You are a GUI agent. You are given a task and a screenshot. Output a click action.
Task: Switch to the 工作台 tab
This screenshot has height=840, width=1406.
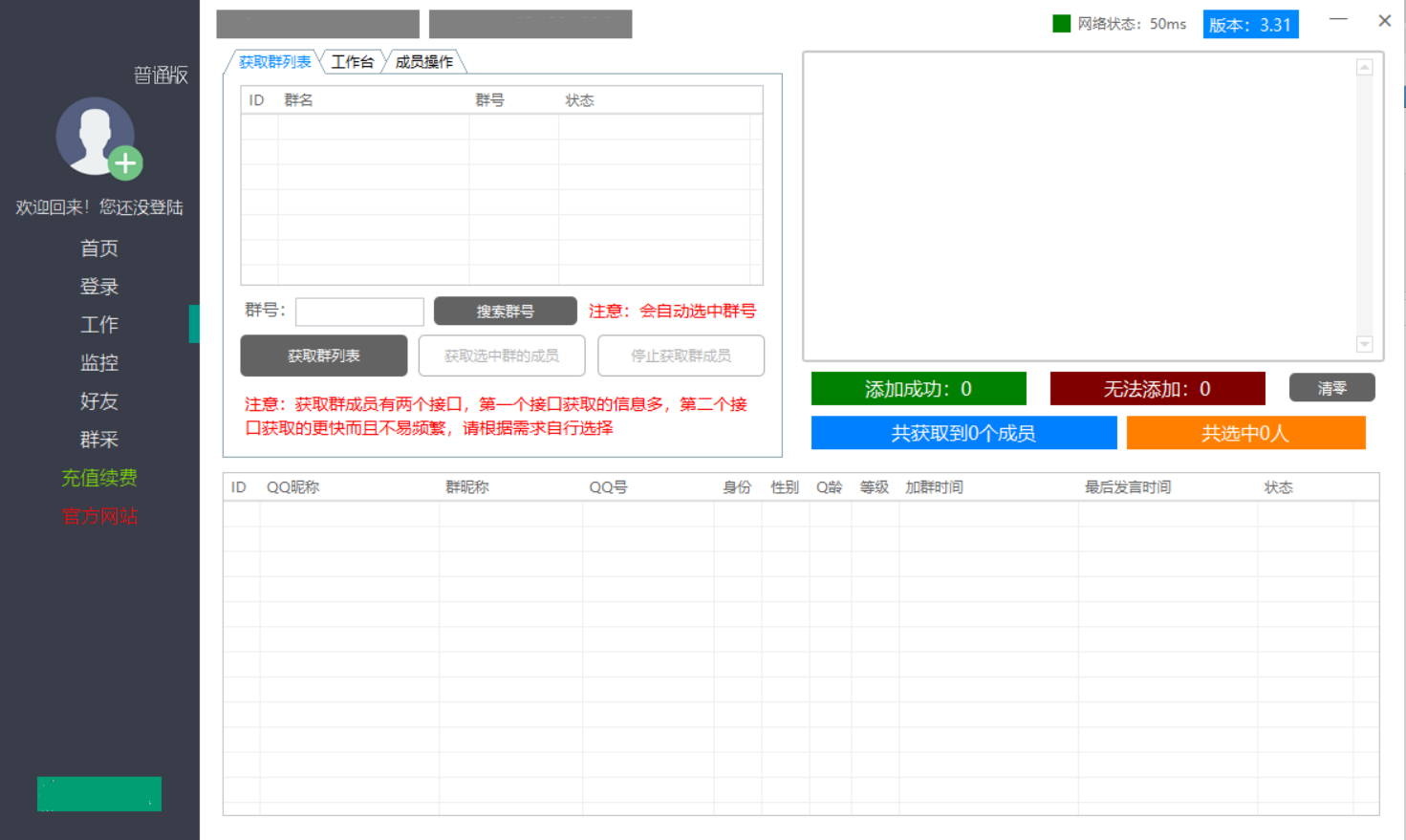[352, 62]
